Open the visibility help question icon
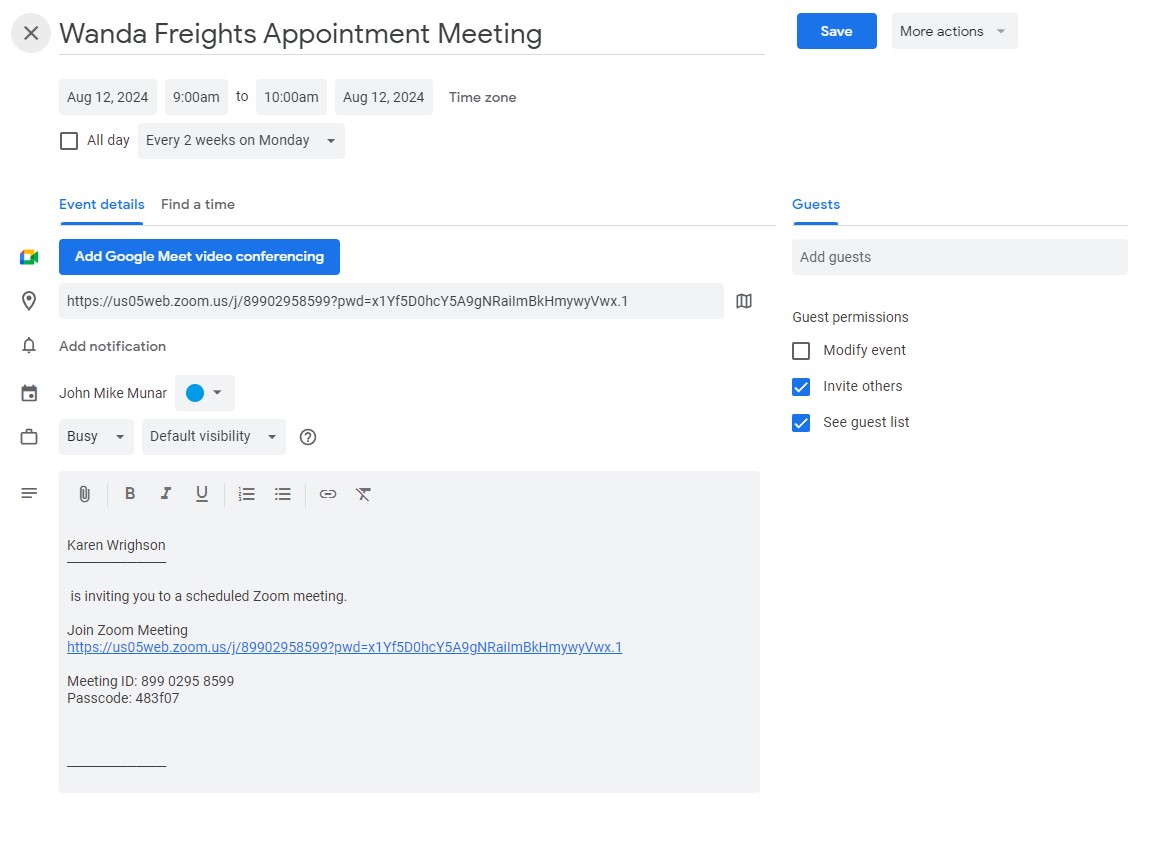This screenshot has width=1167, height=857. (308, 437)
